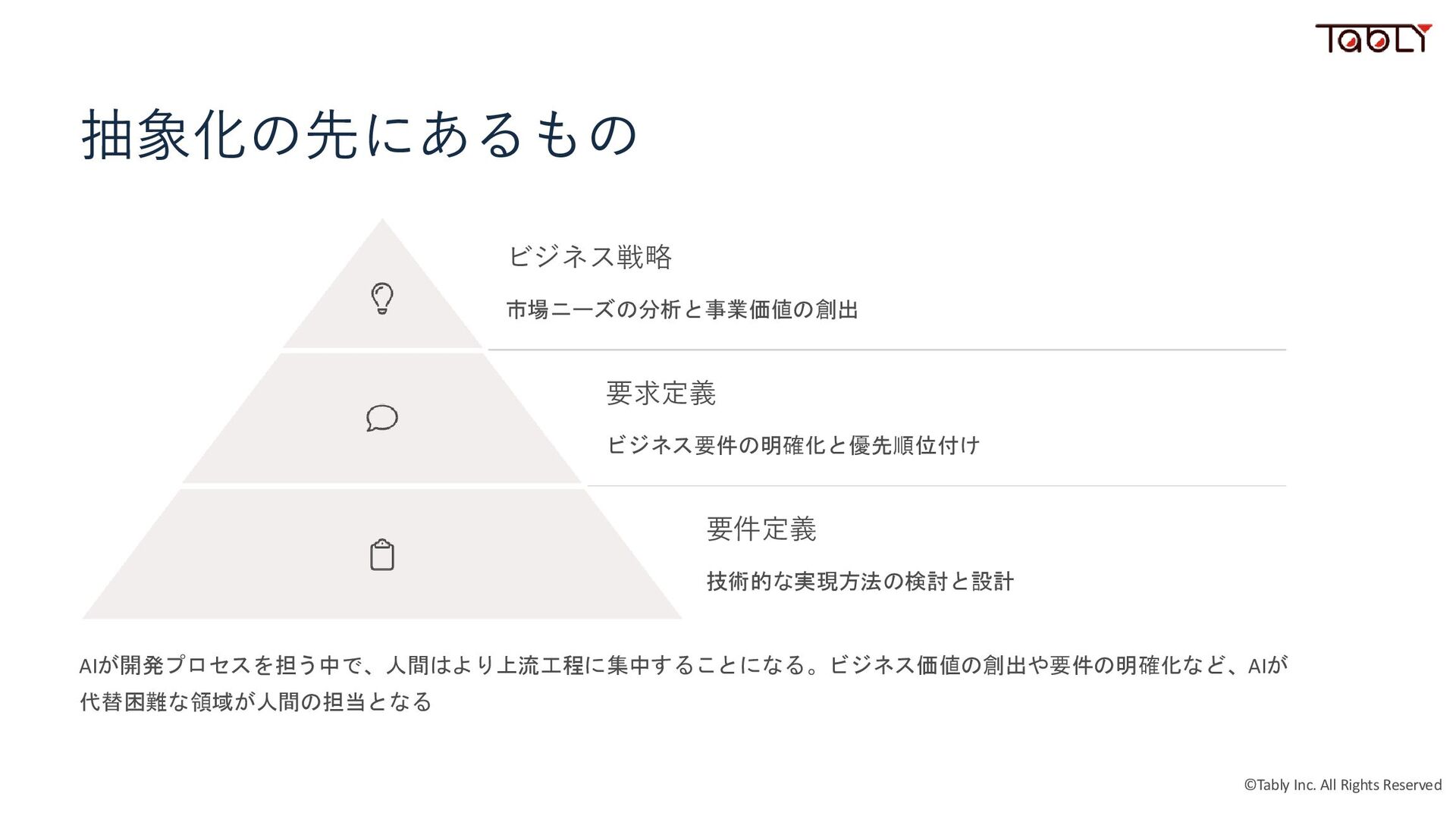Click the lightbulb icon in pyramid top
This screenshot has height=819, width=1456.
click(382, 298)
